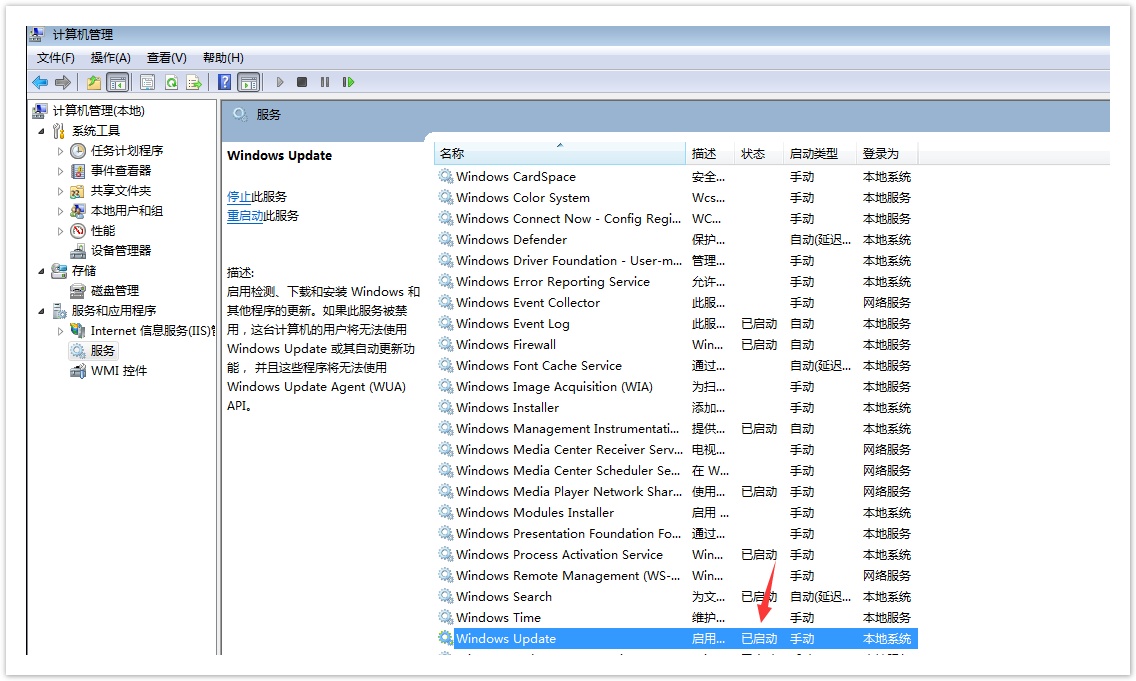The width and height of the screenshot is (1136, 681).
Task: Expand the 性能 node
Action: click(x=60, y=231)
